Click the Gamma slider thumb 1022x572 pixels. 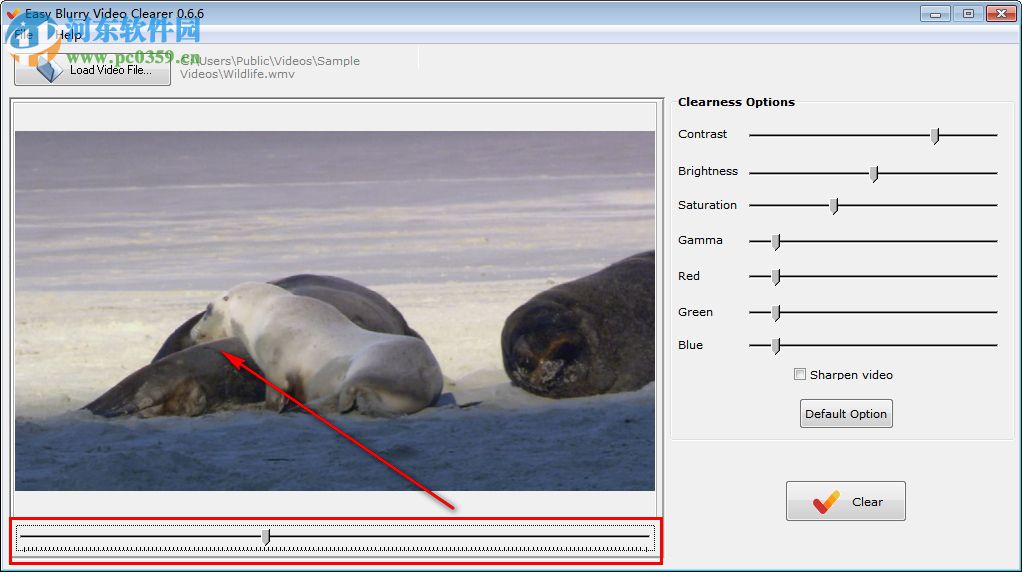(x=776, y=242)
